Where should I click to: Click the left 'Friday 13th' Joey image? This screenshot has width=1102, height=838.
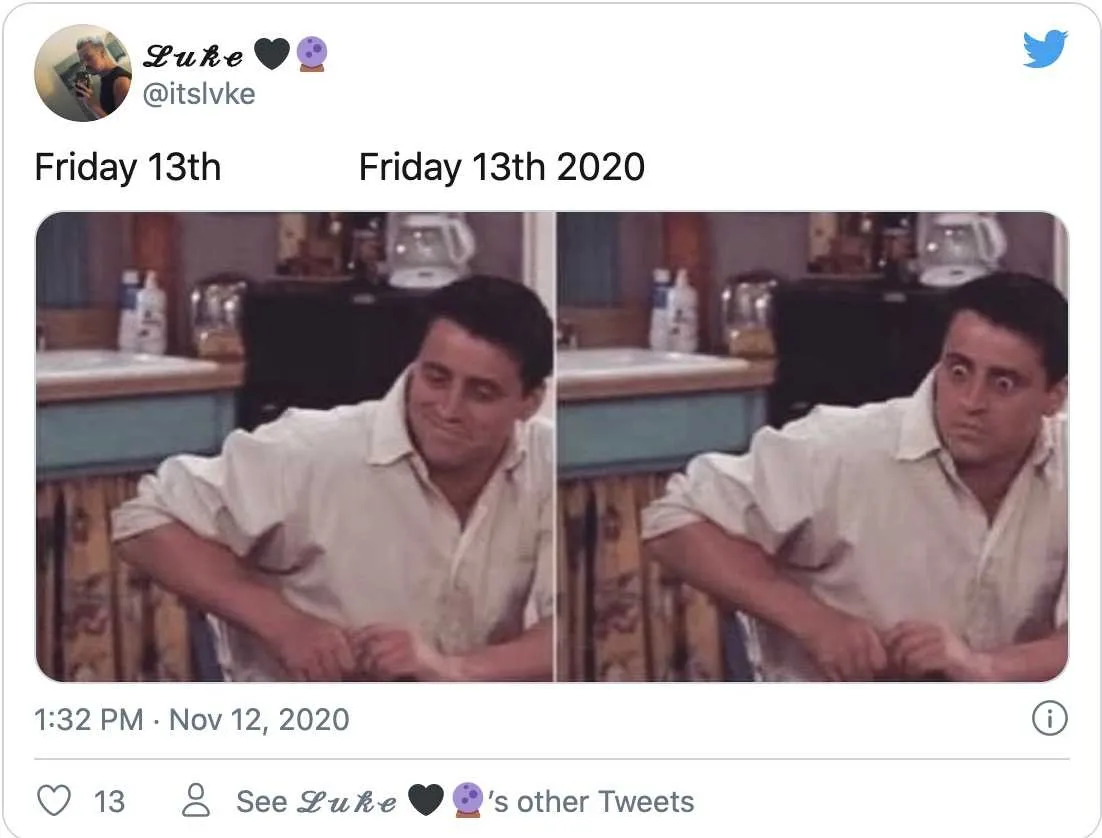pos(295,450)
